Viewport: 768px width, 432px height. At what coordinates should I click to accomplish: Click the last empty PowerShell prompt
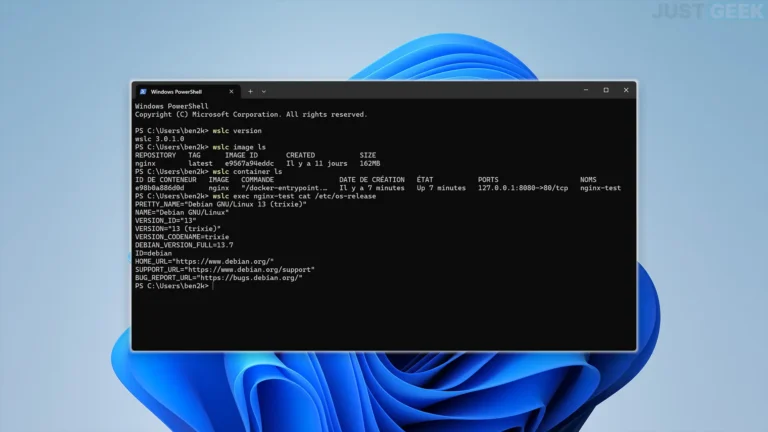coord(174,286)
